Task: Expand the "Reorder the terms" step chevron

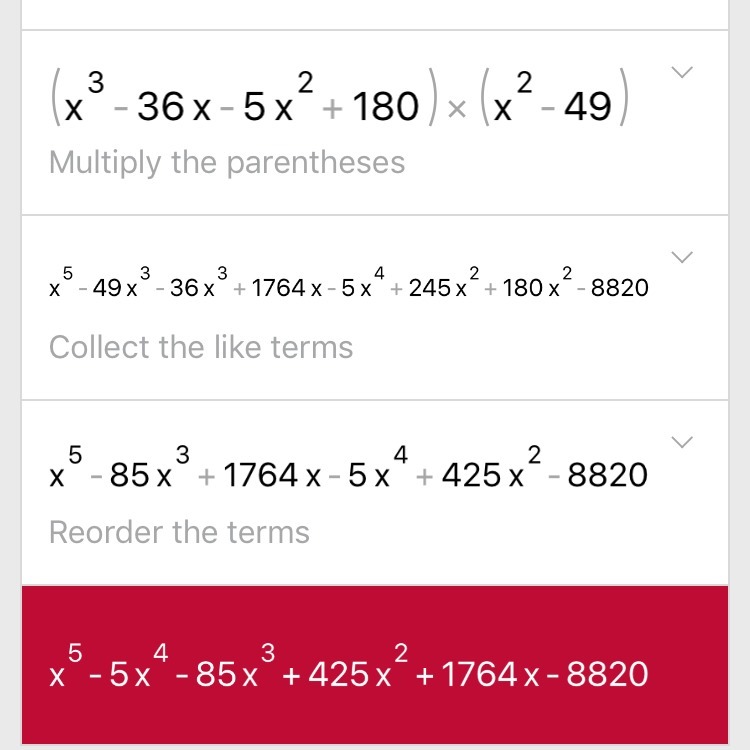Action: (683, 442)
